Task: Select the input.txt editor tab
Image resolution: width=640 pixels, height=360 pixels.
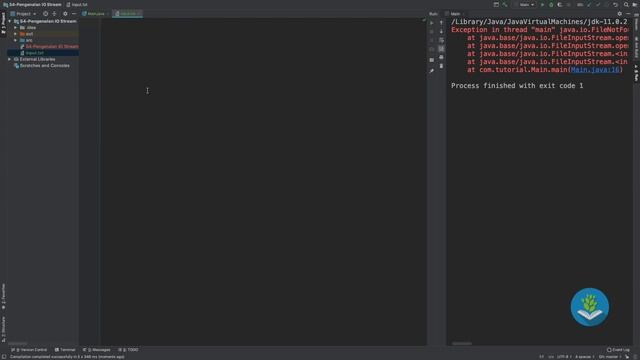Action: [127, 13]
